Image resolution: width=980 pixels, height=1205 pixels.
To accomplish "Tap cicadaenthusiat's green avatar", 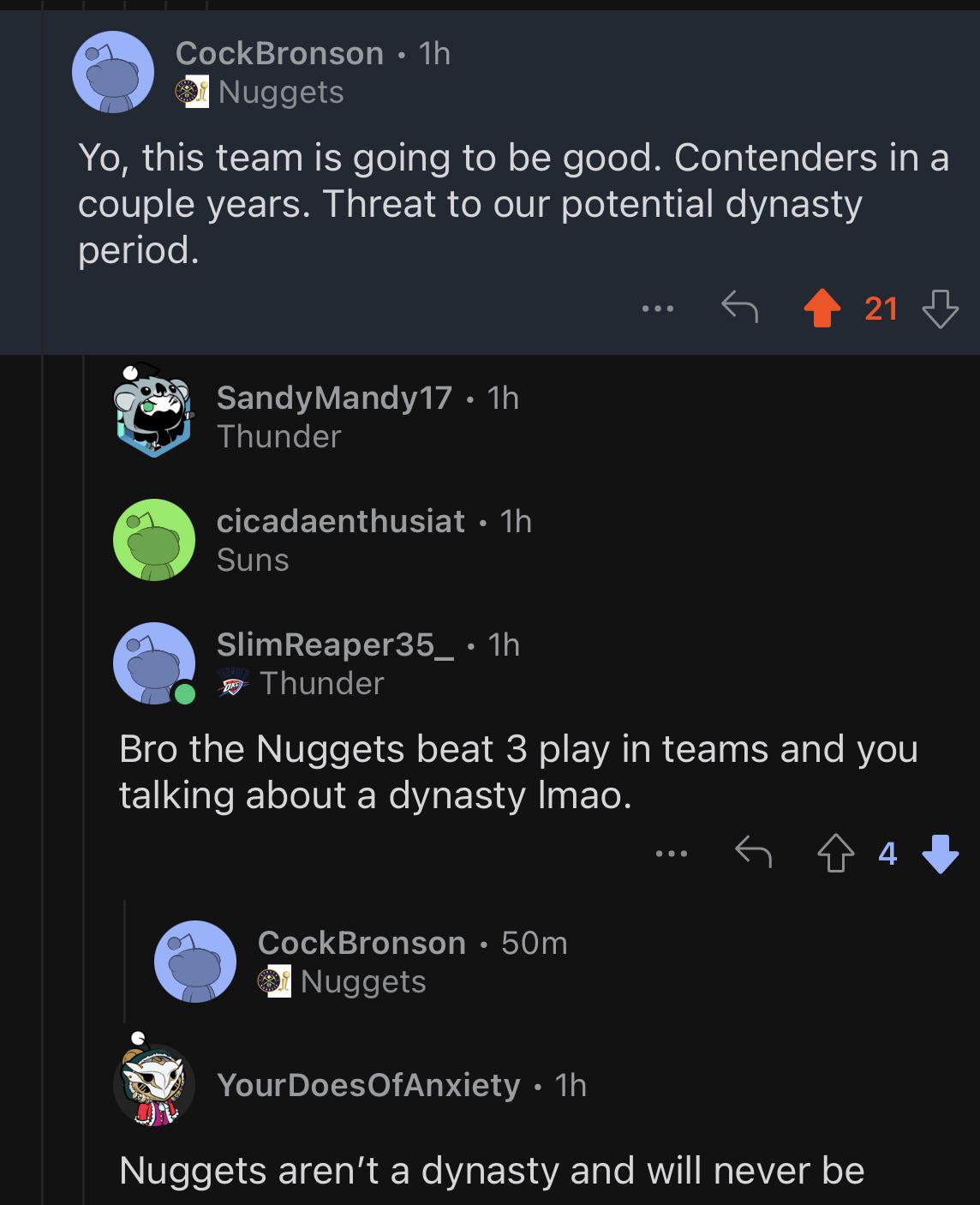I will tap(154, 540).
